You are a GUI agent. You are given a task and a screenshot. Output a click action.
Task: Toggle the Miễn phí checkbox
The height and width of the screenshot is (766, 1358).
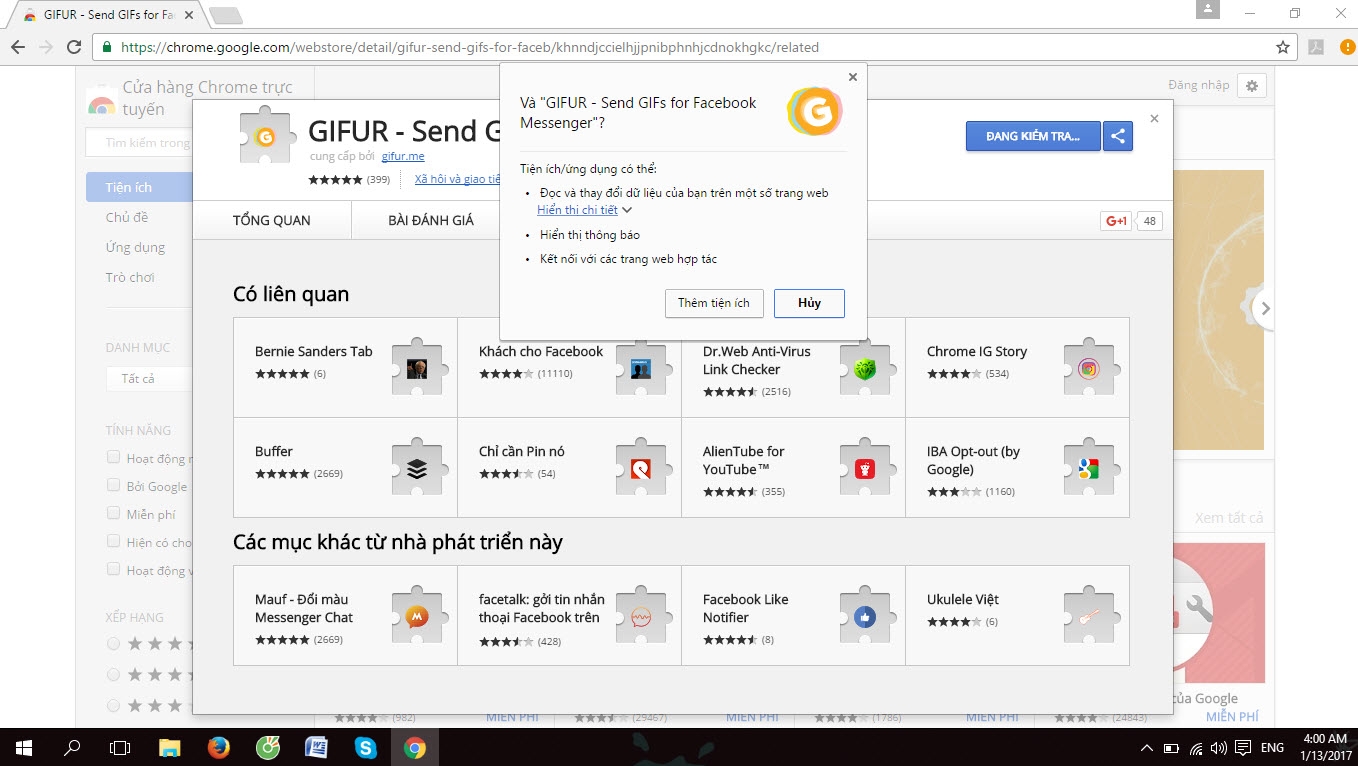113,513
